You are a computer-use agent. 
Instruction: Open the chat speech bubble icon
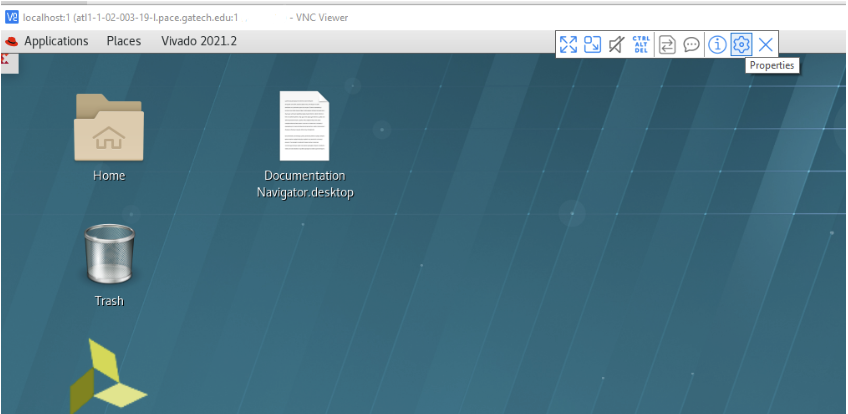[692, 44]
